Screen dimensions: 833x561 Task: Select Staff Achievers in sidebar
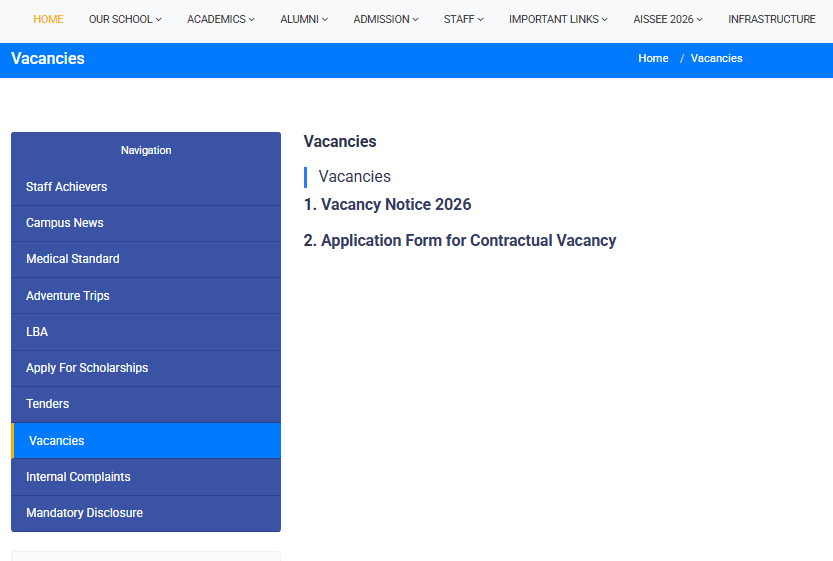point(67,187)
